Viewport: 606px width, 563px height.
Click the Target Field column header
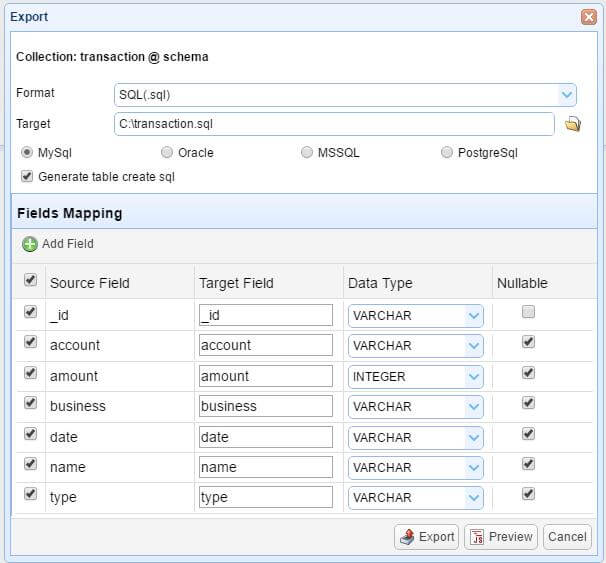click(x=269, y=282)
